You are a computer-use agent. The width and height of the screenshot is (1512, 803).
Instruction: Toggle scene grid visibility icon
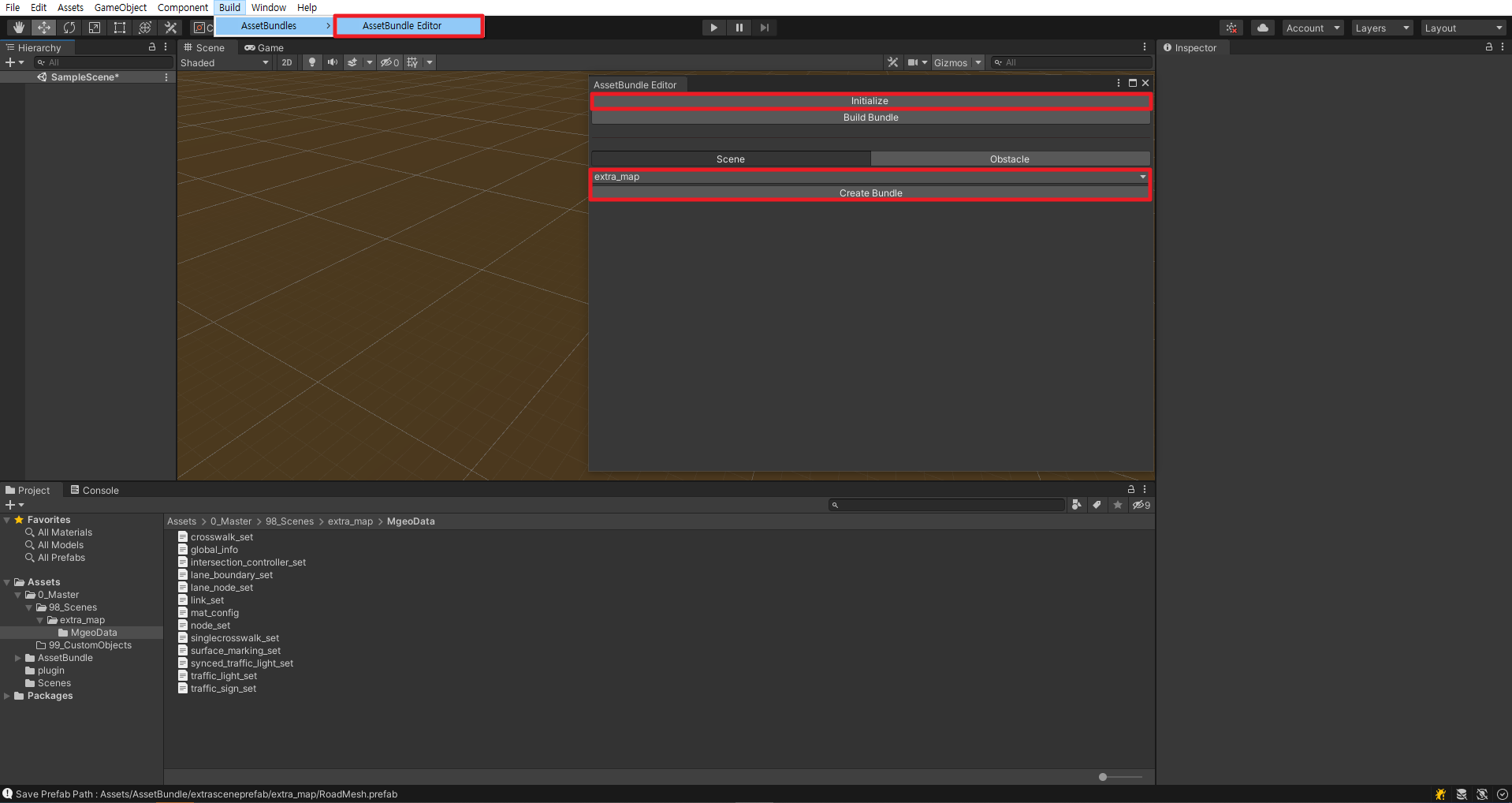coord(412,62)
